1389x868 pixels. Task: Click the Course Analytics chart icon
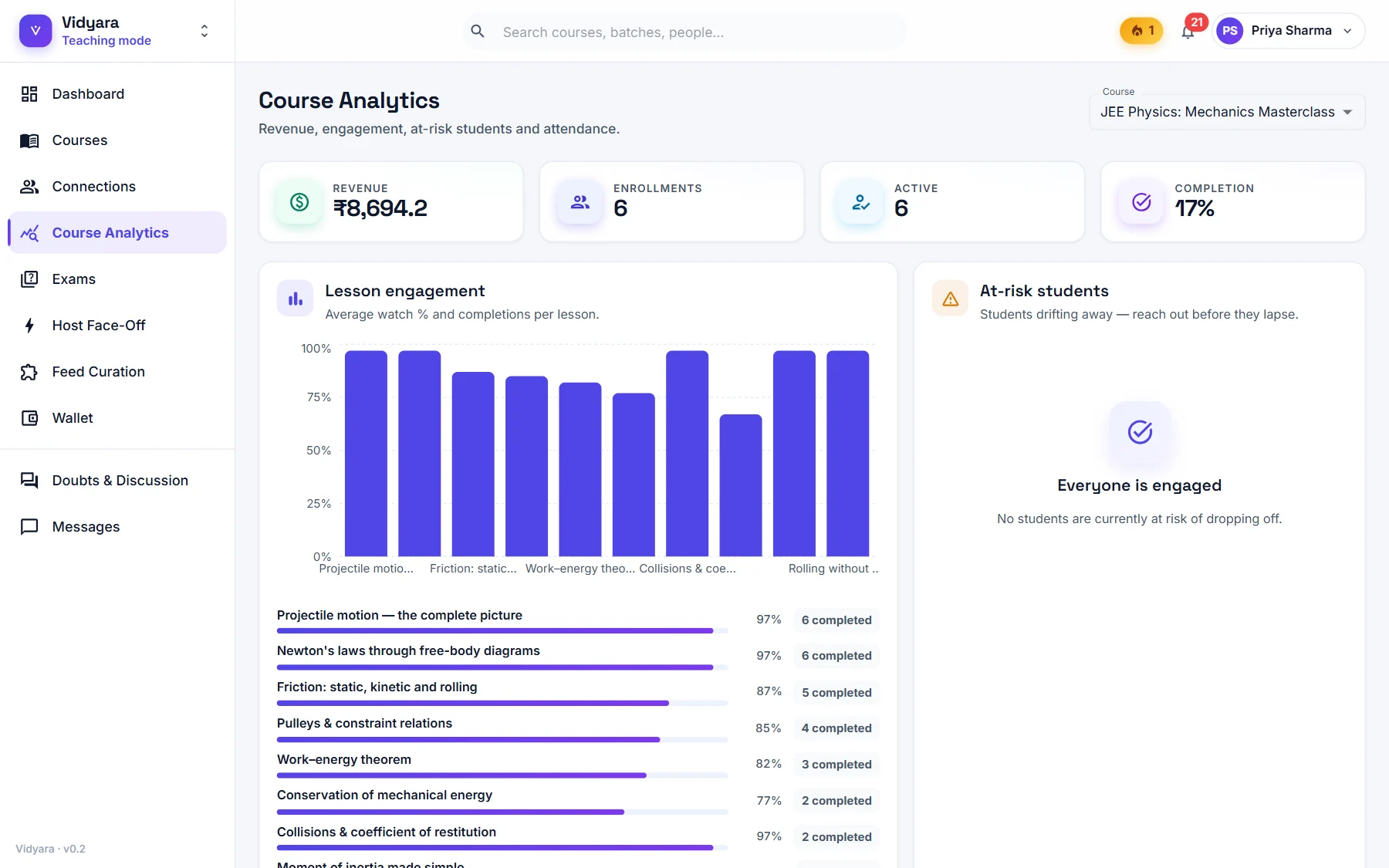[x=29, y=233]
